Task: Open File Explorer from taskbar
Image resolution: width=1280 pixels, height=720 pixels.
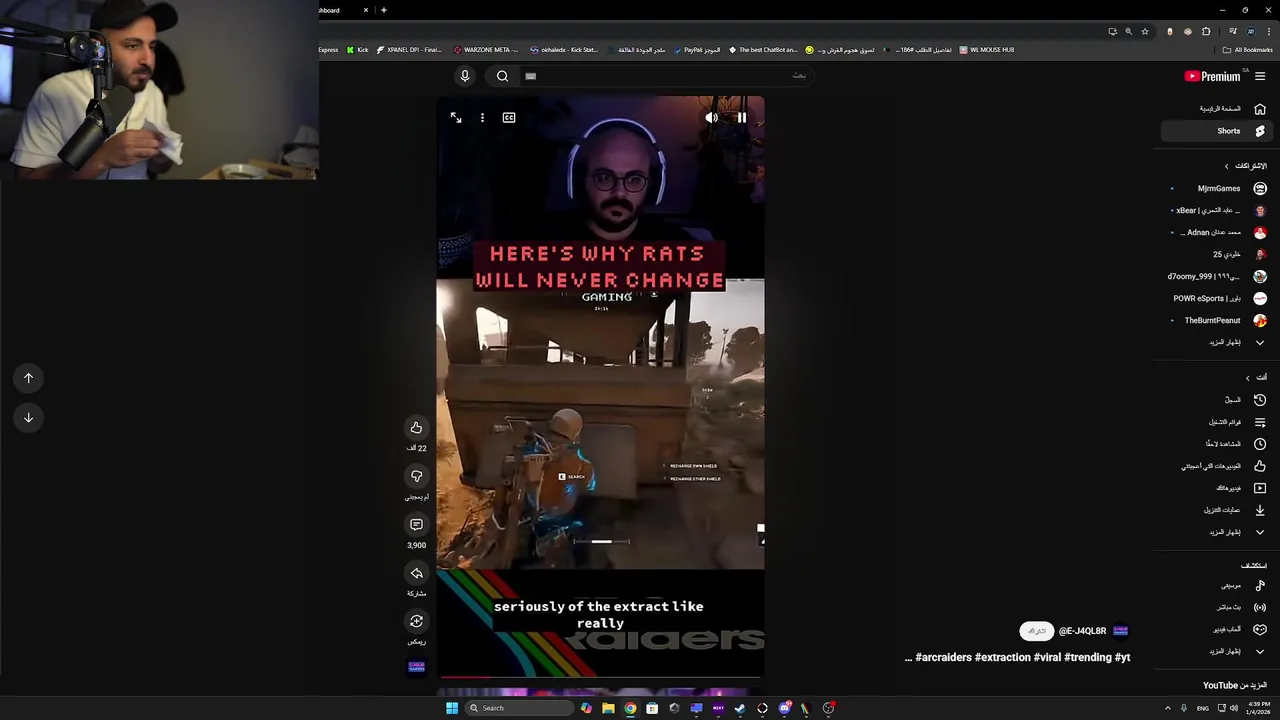Action: click(x=608, y=708)
